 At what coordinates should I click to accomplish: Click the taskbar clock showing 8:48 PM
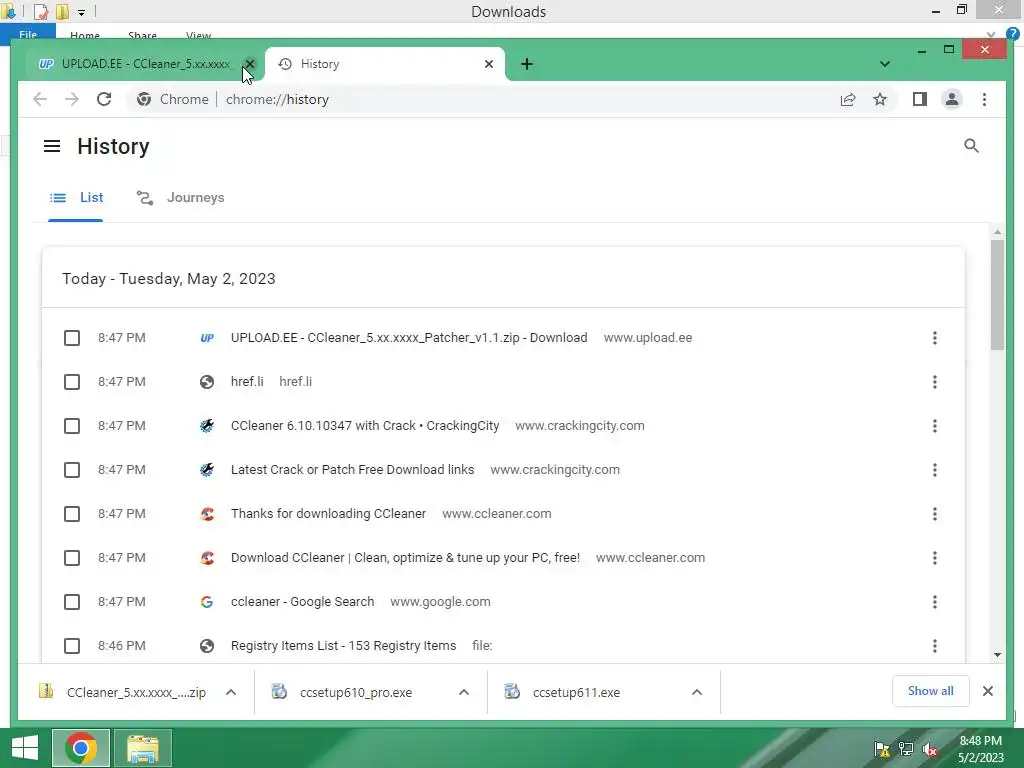980,749
